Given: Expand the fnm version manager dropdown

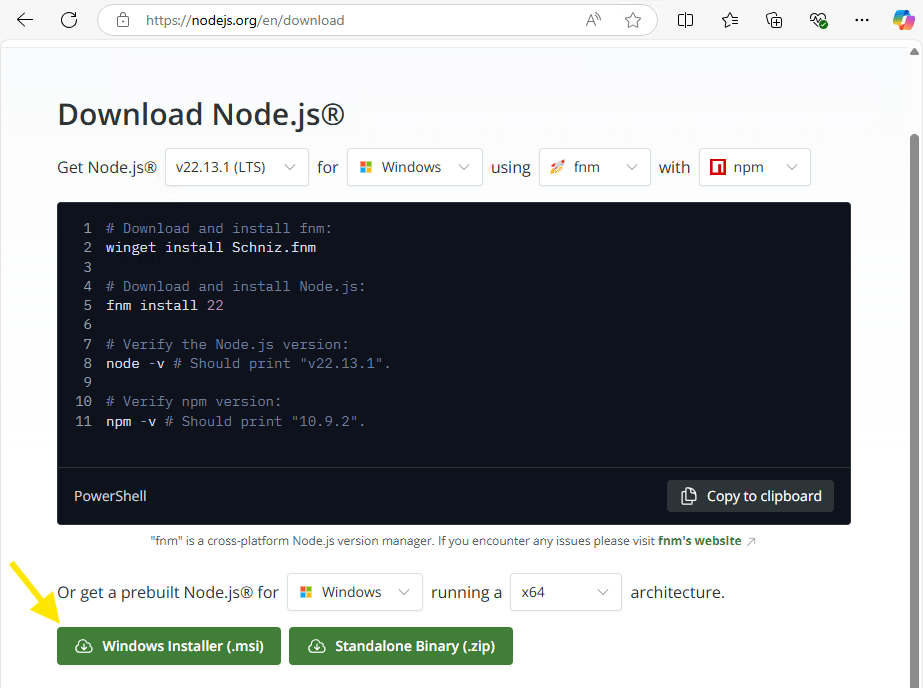Looking at the screenshot, I should coord(594,167).
